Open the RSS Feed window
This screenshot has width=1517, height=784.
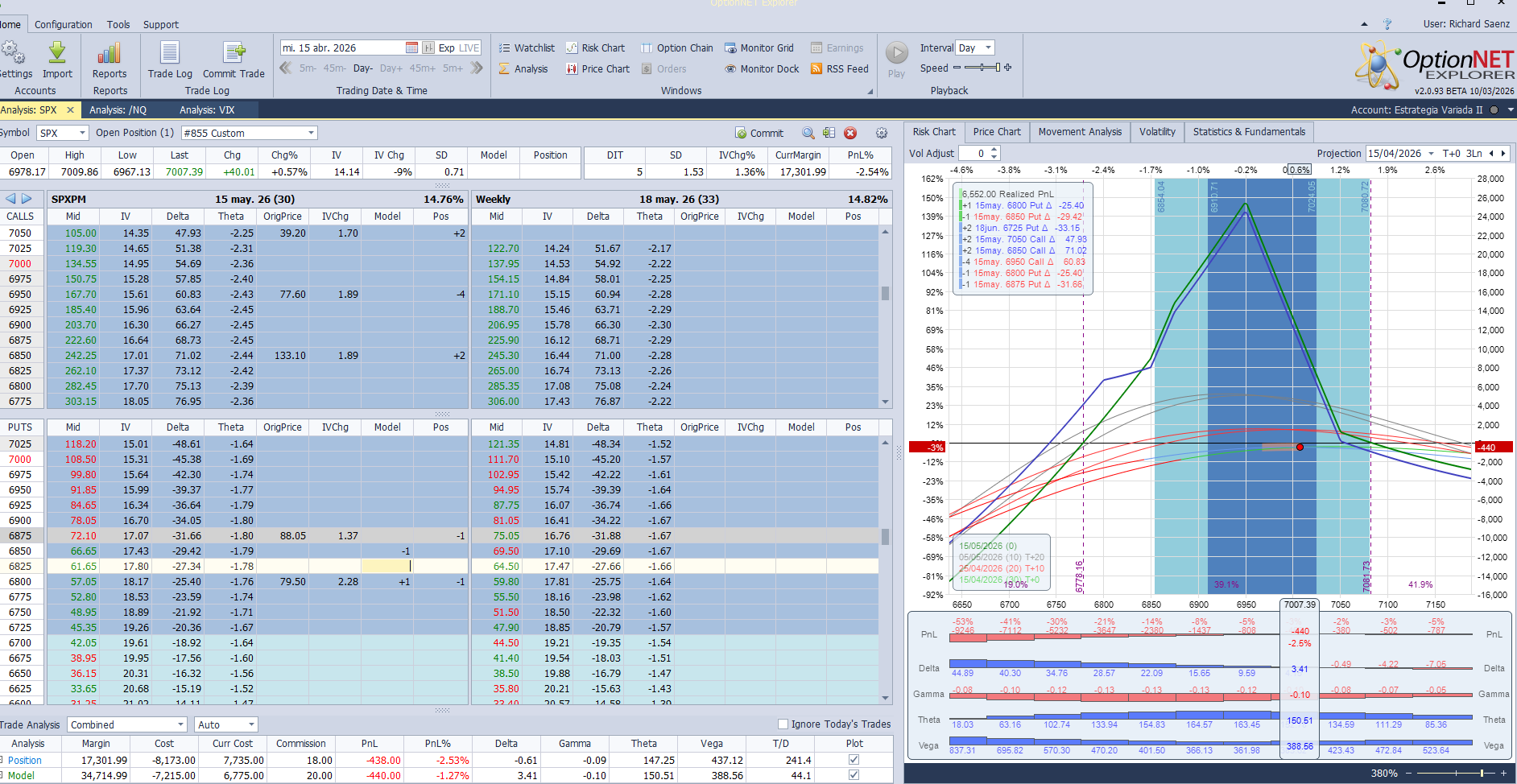click(x=839, y=69)
